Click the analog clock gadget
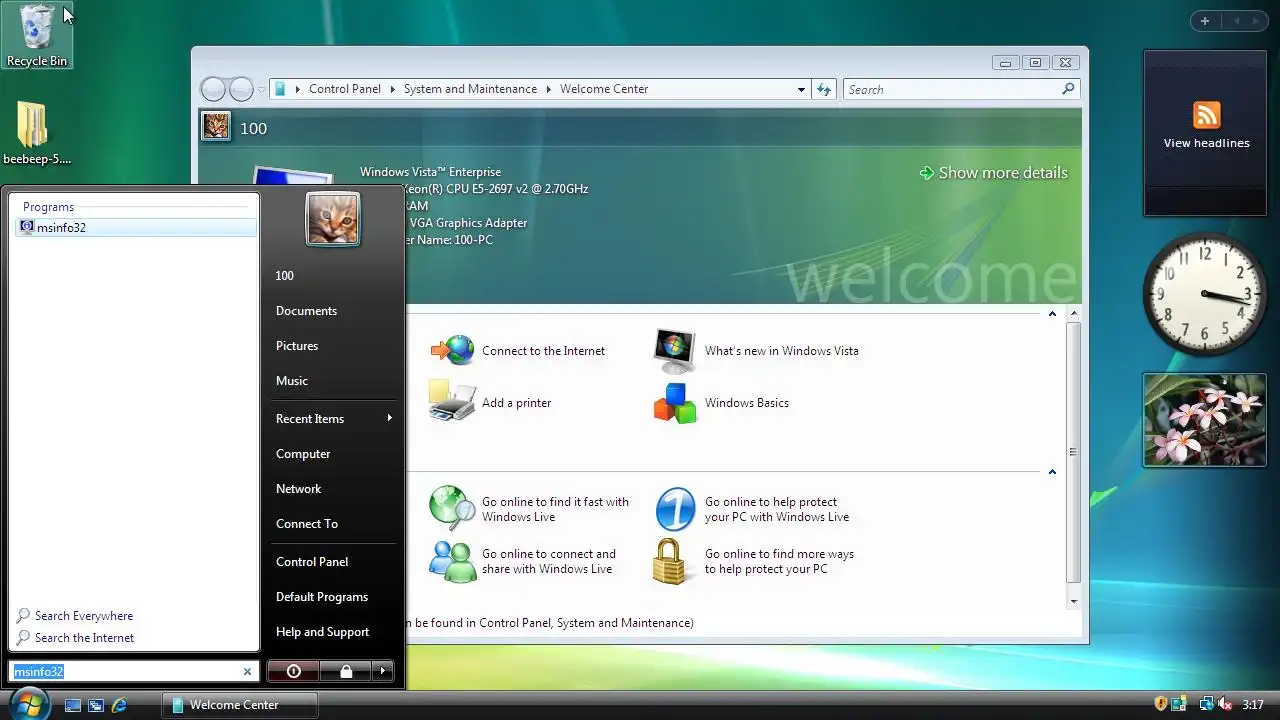The image size is (1280, 720). pos(1205,294)
